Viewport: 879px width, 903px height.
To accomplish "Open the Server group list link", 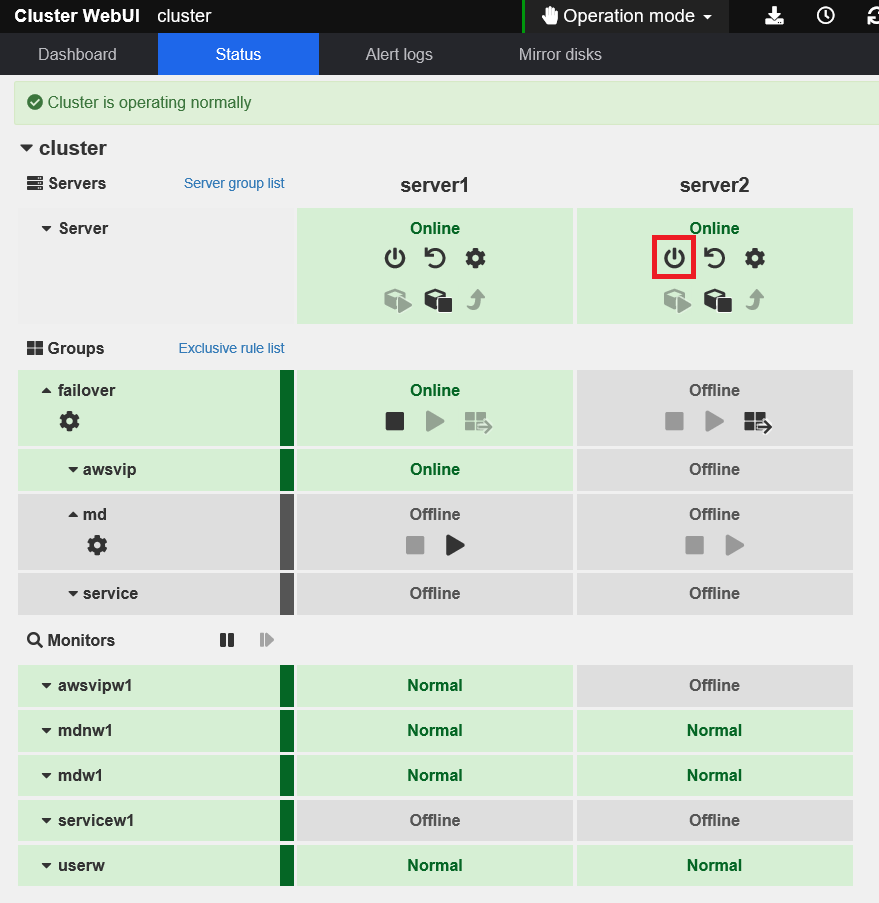I will tap(234, 184).
